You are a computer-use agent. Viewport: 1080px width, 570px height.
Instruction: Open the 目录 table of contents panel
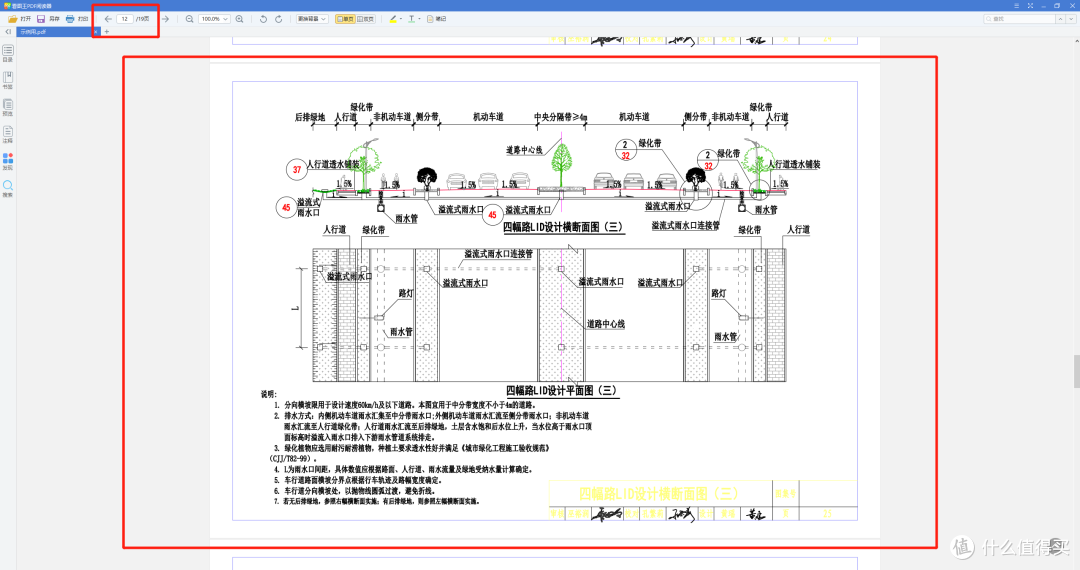[x=8, y=54]
